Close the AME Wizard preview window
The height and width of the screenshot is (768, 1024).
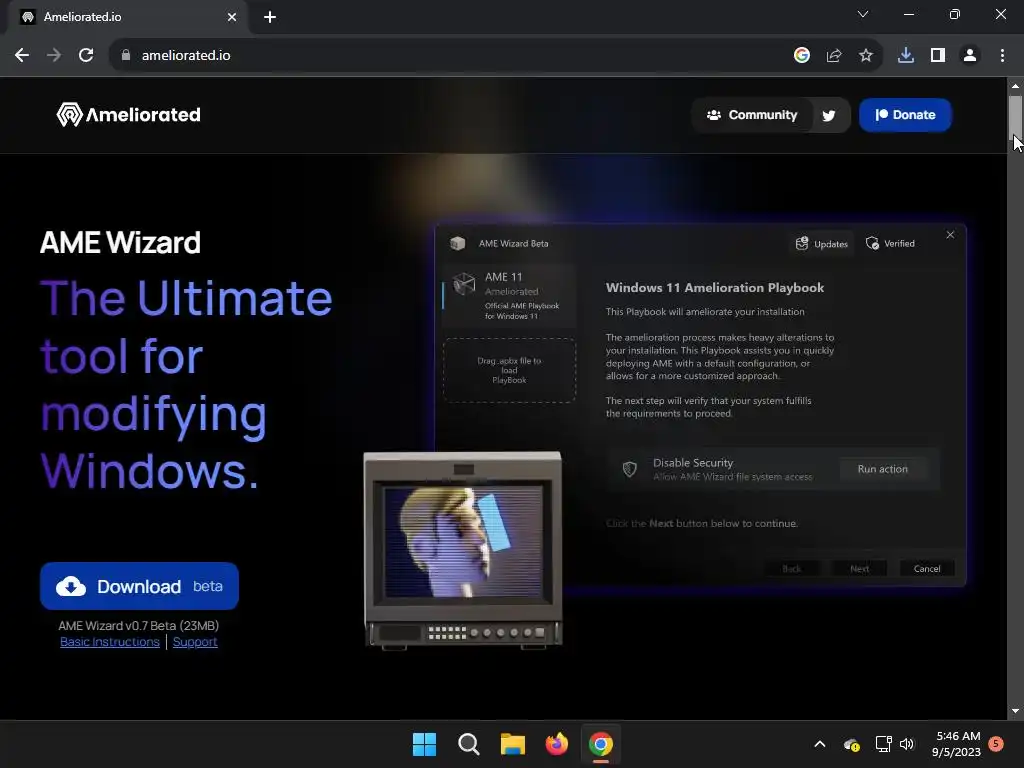pyautogui.click(x=950, y=234)
